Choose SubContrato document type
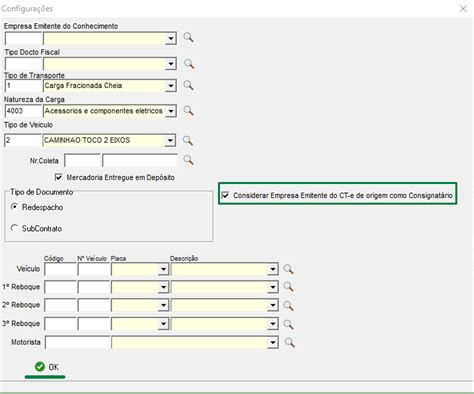This screenshot has width=474, height=394. click(14, 228)
